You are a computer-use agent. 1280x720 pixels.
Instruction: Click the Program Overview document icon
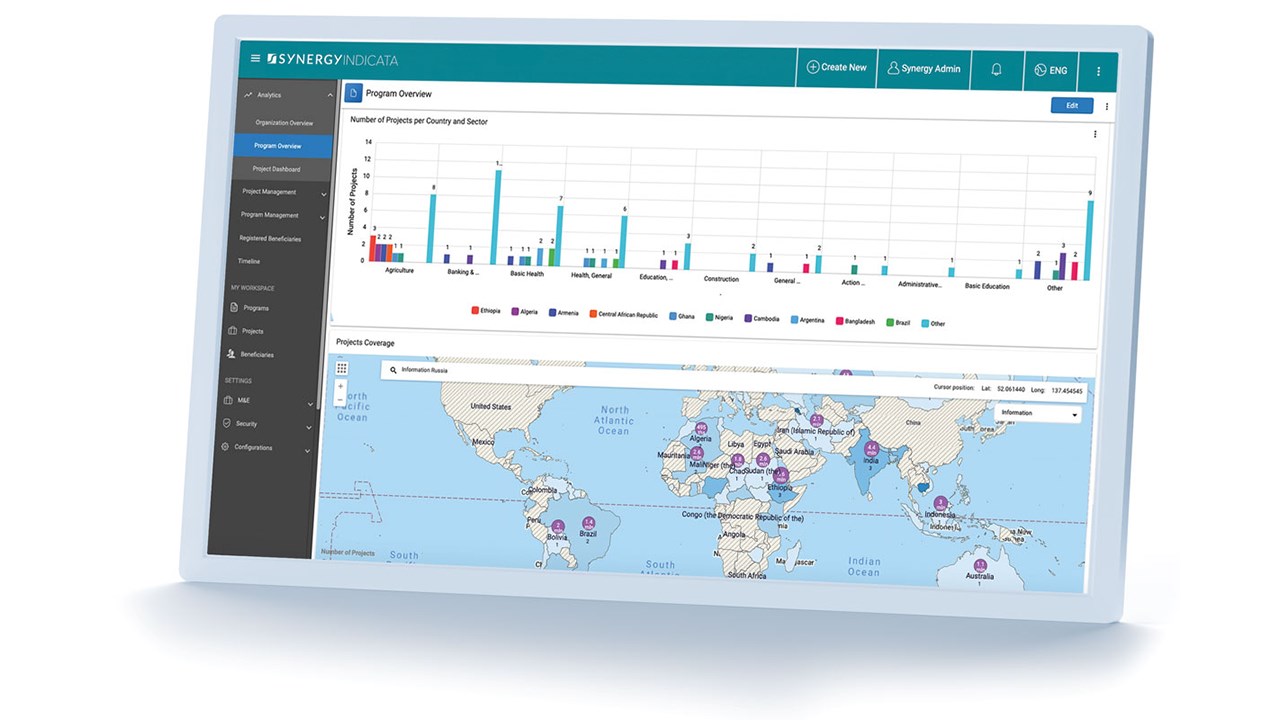[352, 93]
